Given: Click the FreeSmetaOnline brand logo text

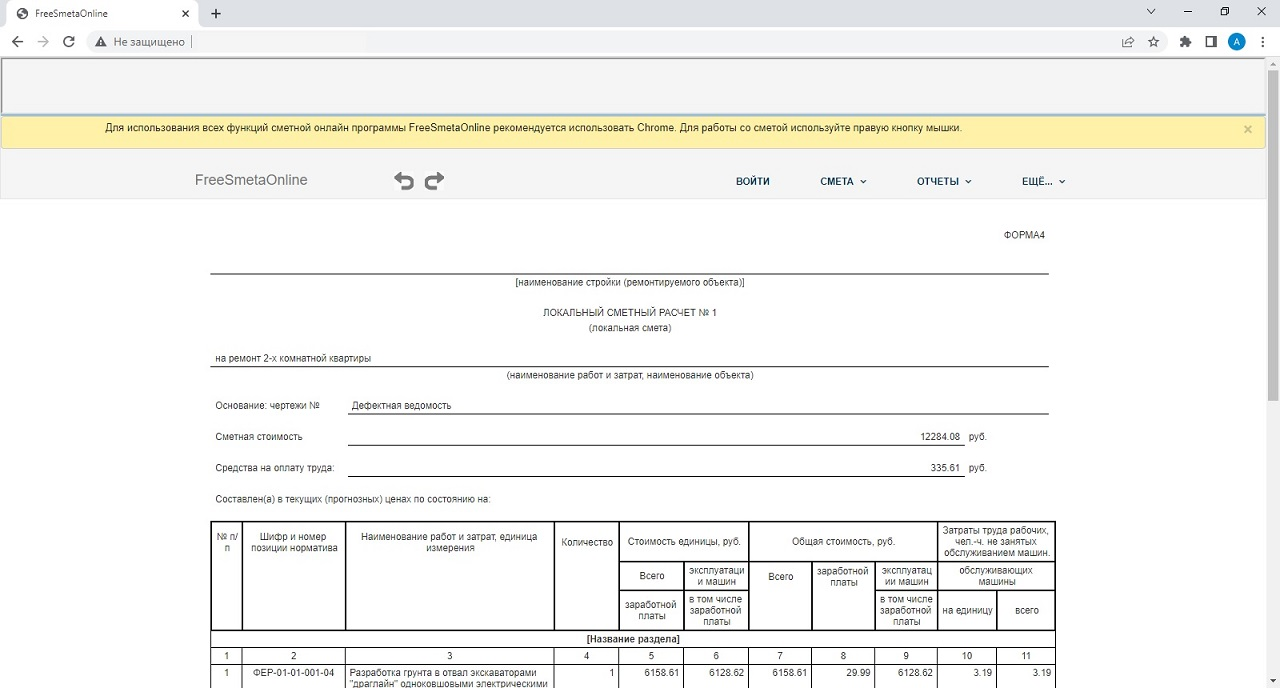Looking at the screenshot, I should click(x=251, y=181).
